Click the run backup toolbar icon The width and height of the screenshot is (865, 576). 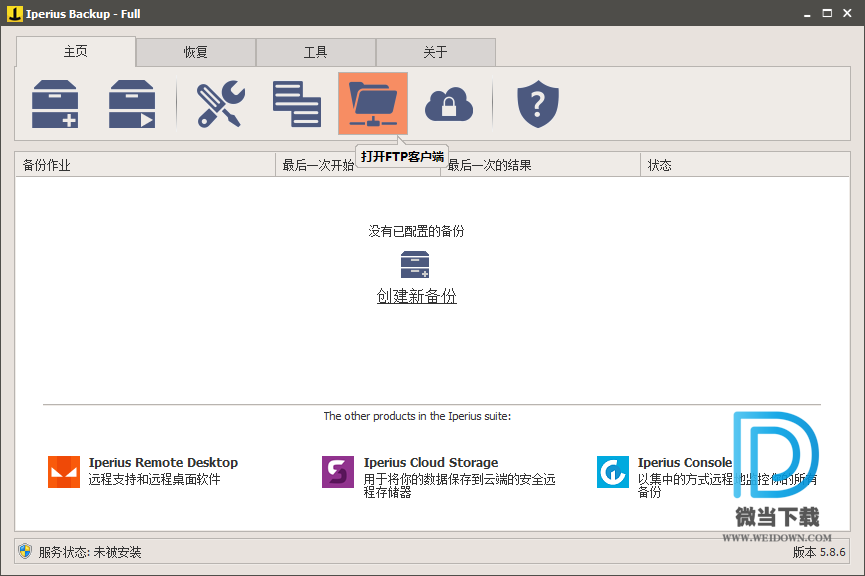tap(132, 104)
